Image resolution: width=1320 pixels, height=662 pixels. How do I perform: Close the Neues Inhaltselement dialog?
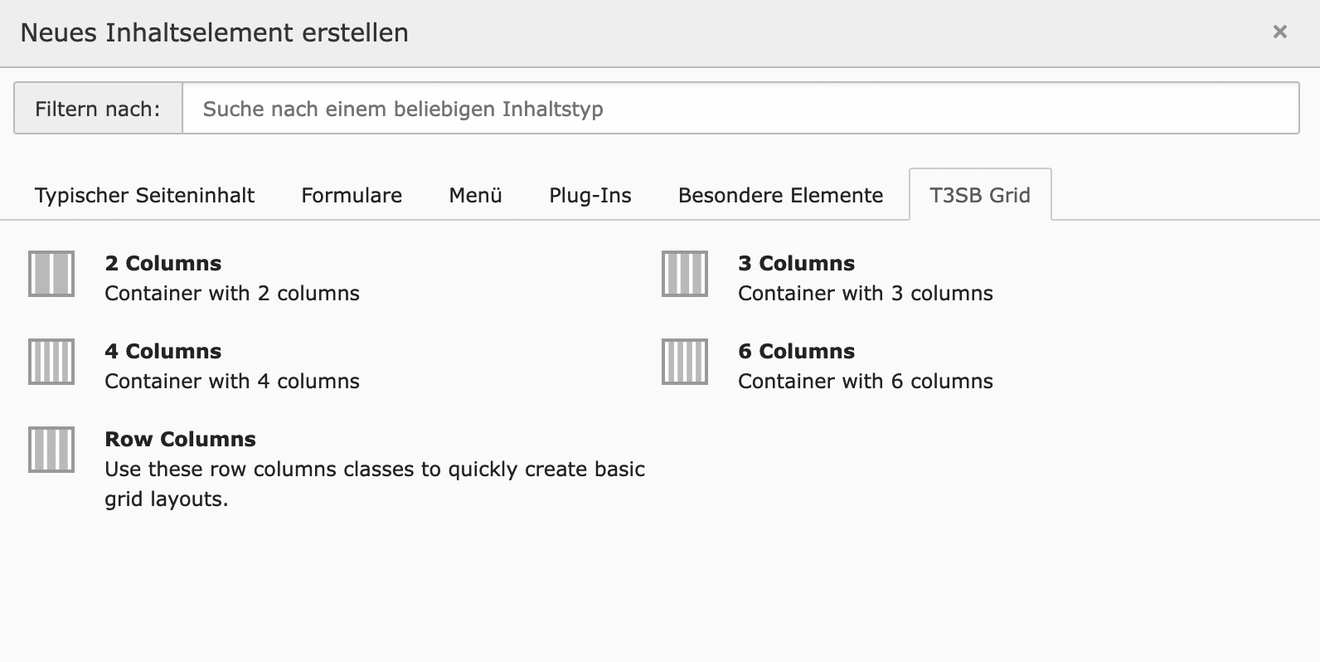(x=1279, y=32)
